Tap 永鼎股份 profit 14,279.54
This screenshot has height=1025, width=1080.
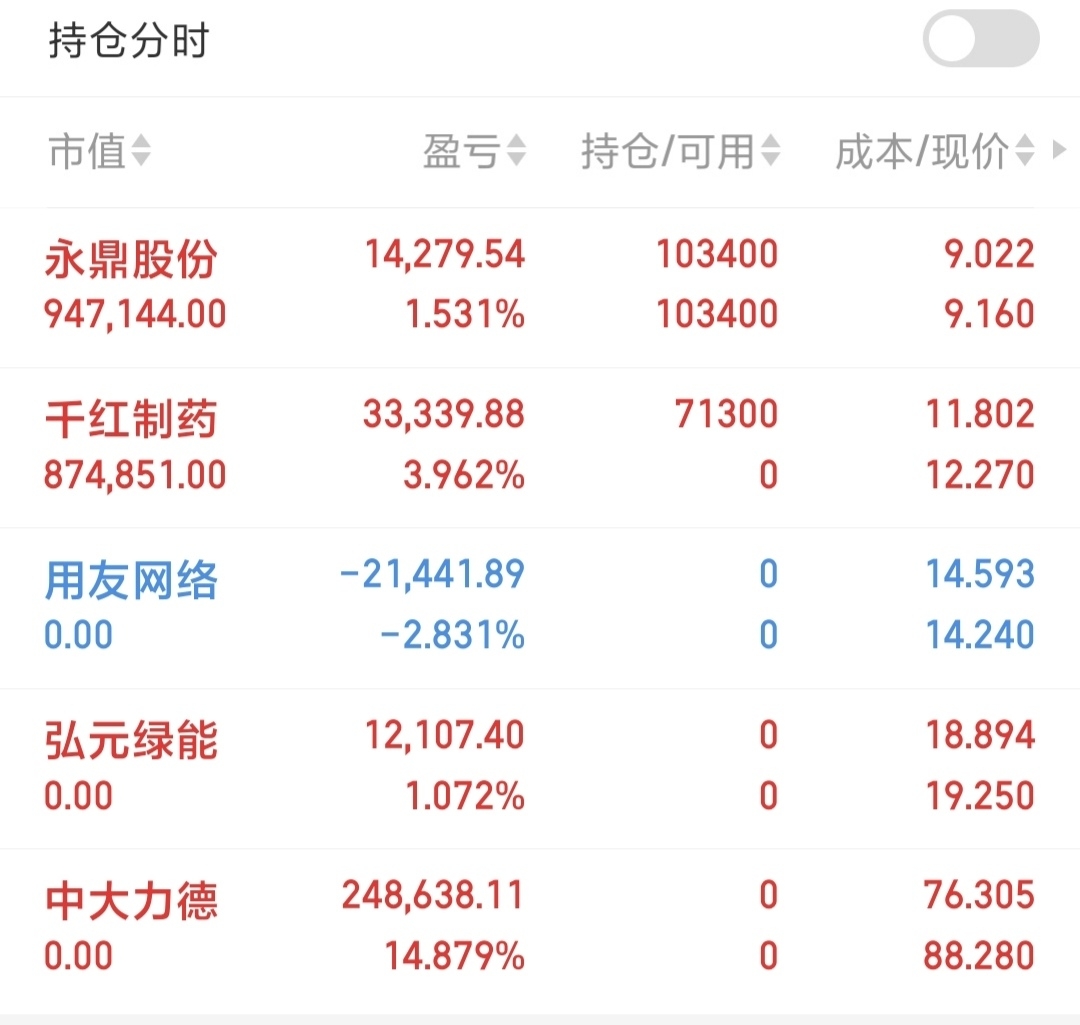point(445,254)
